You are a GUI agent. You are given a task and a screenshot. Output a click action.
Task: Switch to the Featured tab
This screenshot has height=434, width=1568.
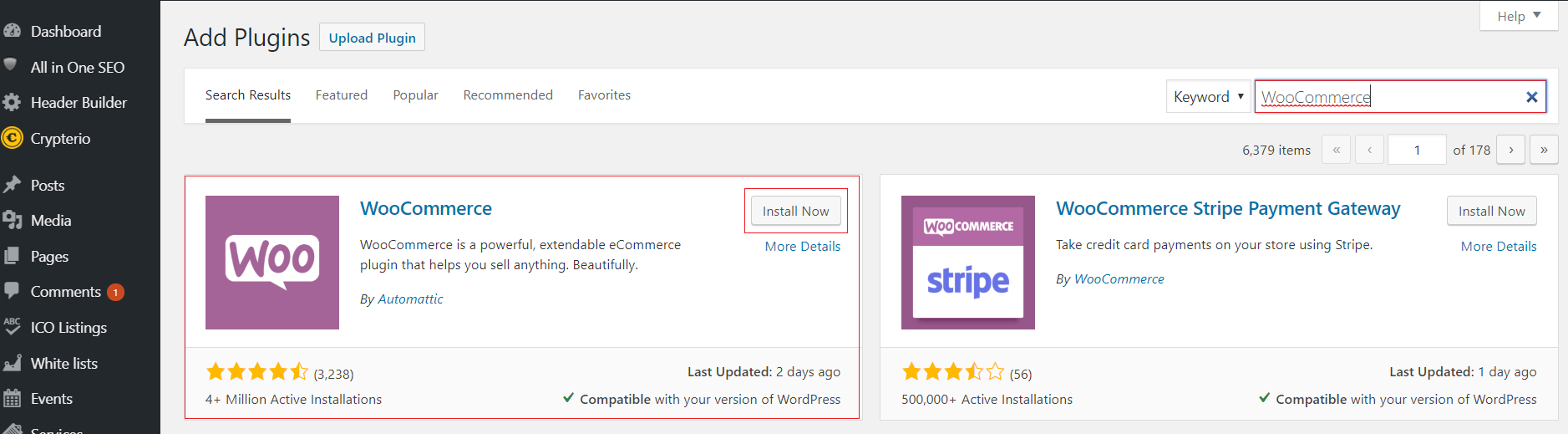341,94
